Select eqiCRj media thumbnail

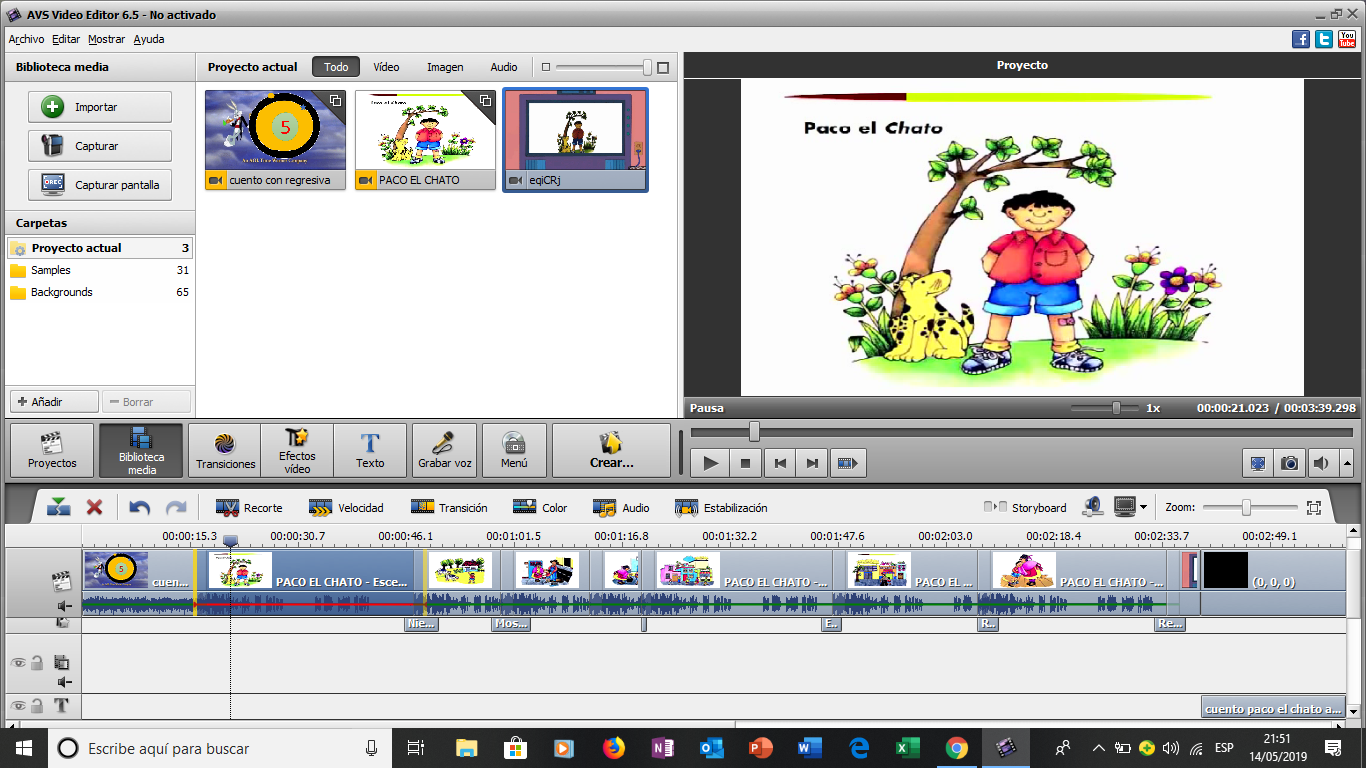(x=575, y=139)
